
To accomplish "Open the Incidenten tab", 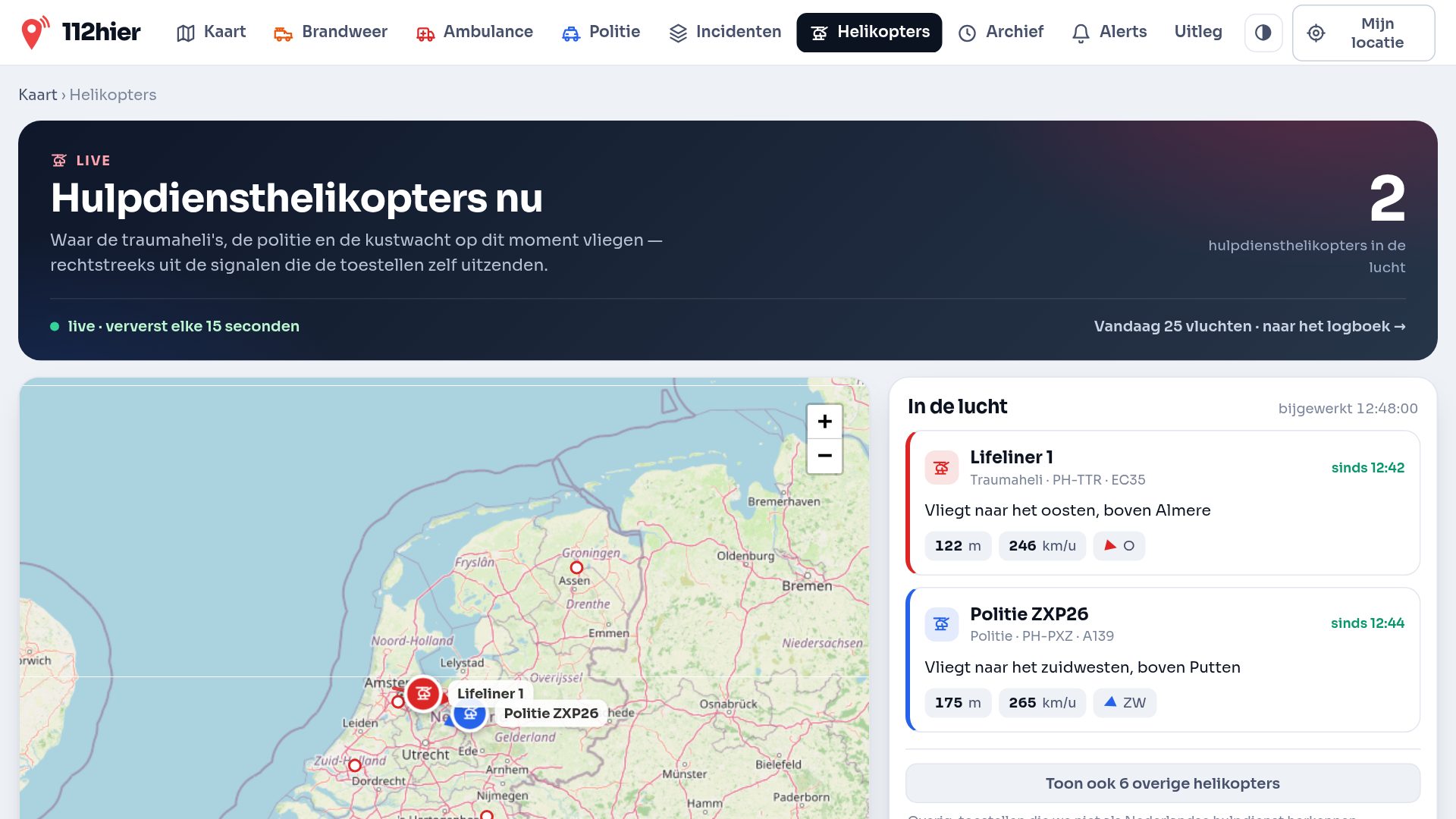I will [x=725, y=32].
